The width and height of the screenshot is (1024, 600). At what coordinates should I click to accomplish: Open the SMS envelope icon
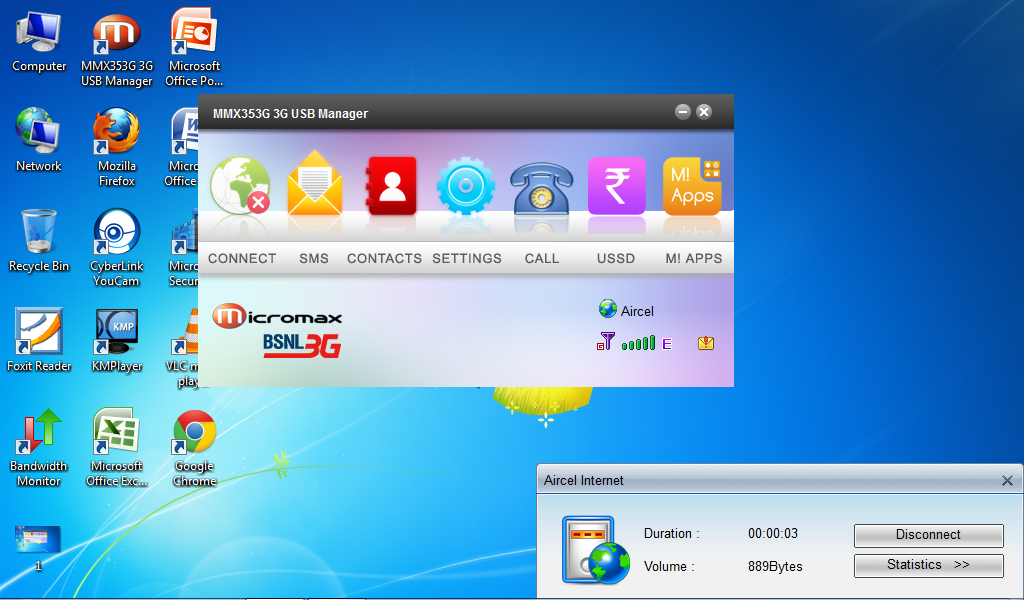click(315, 183)
